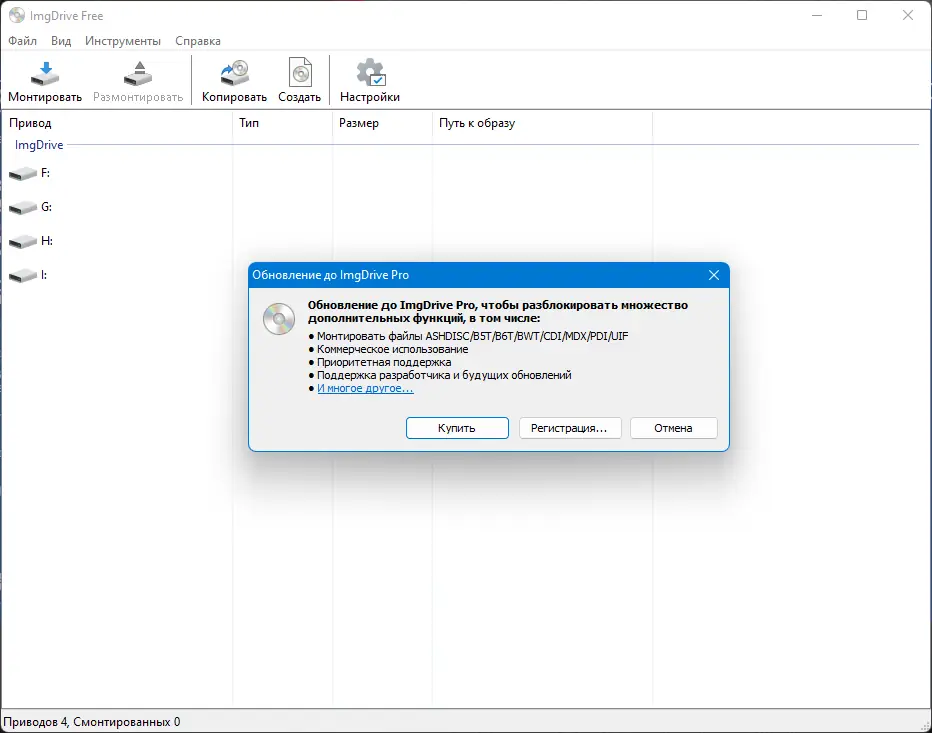This screenshot has width=932, height=733.
Task: Click the disc icon in upgrade dialog
Action: (x=279, y=319)
